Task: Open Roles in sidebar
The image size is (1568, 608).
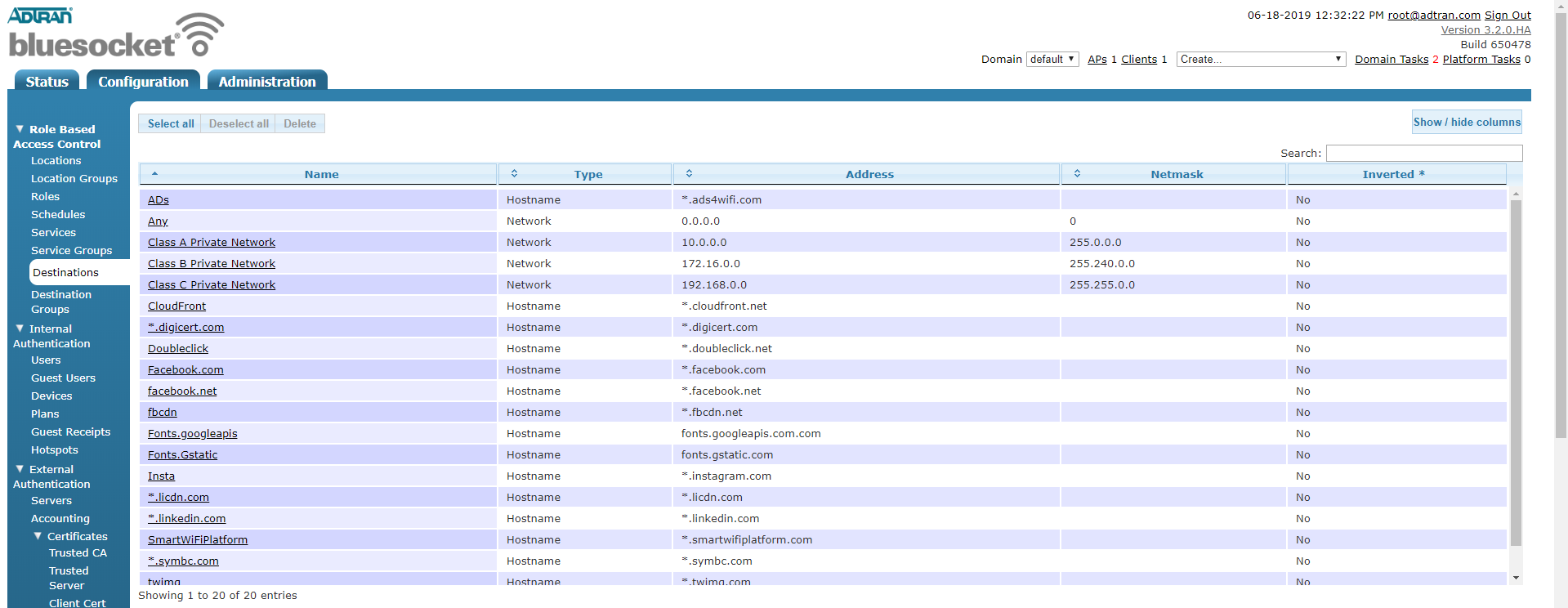Action: pos(45,196)
